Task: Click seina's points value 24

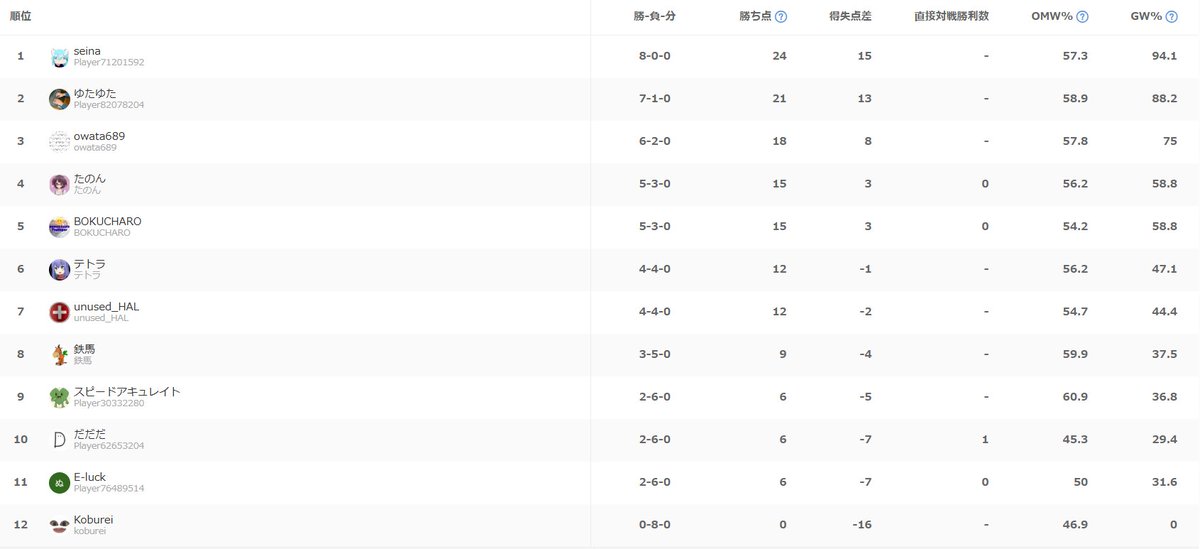Action: coord(779,56)
